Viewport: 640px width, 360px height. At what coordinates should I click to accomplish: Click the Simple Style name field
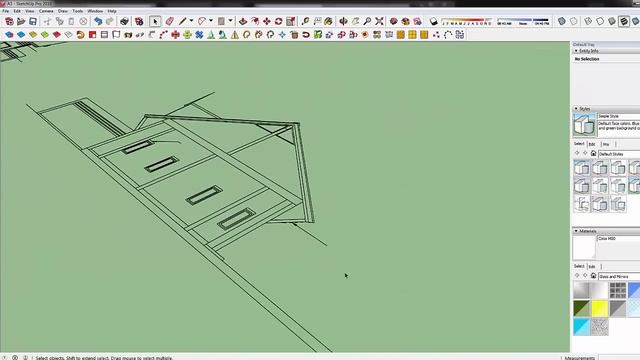tap(619, 116)
